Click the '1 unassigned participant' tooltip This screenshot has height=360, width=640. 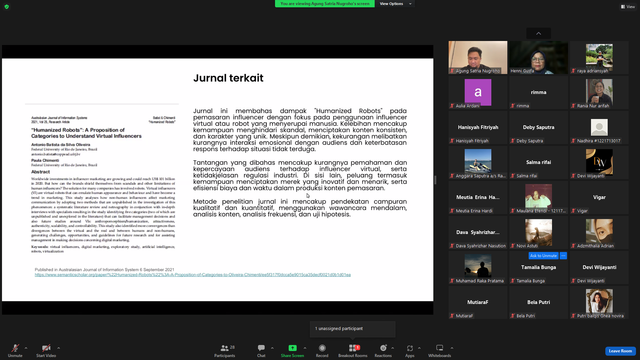353,329
